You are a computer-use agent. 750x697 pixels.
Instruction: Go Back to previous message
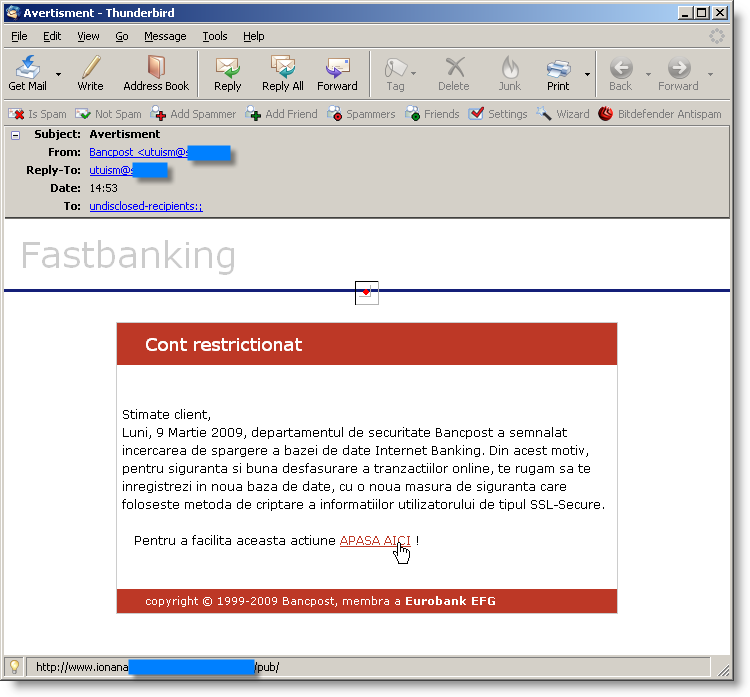pos(621,73)
